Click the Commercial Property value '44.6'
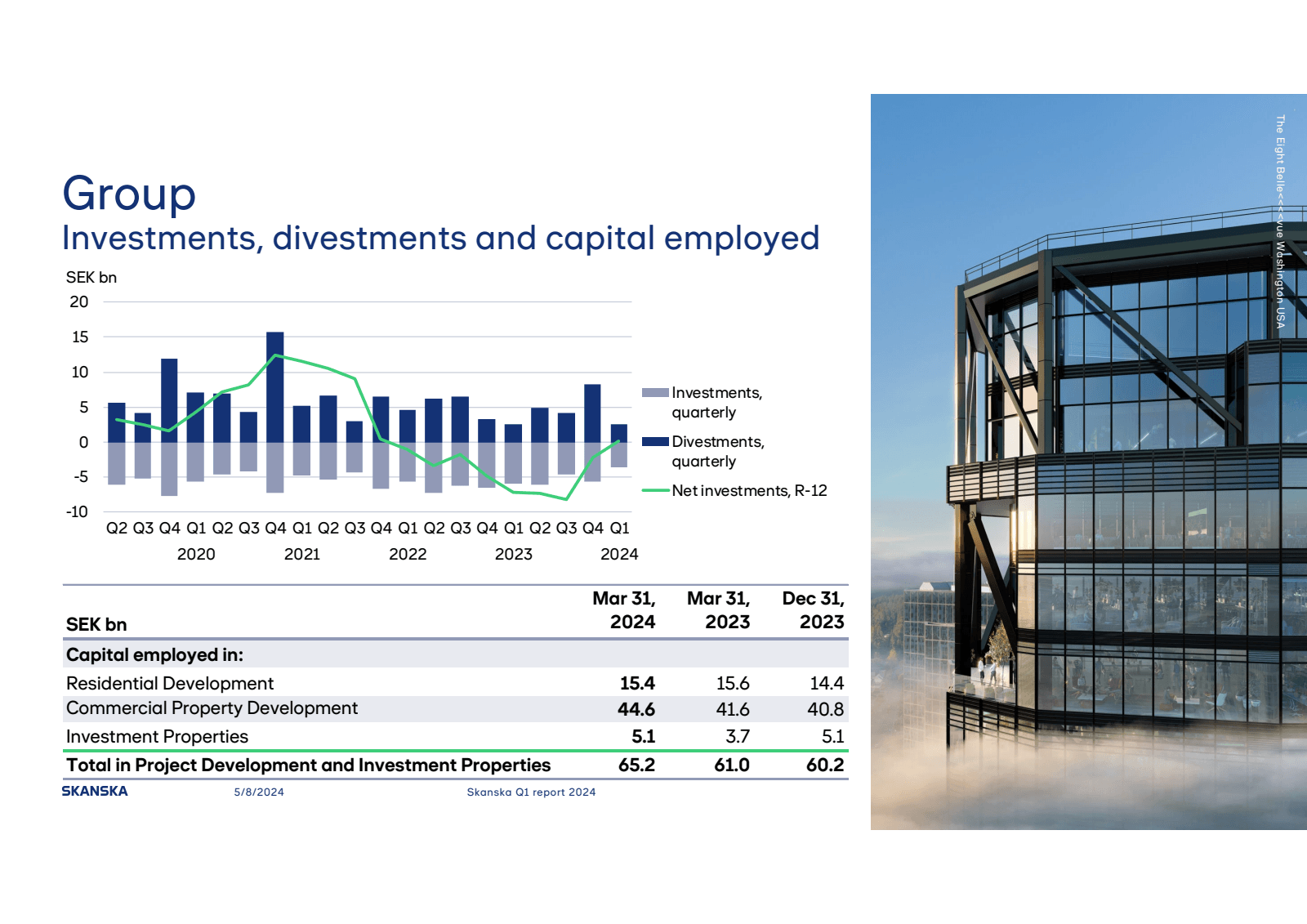Image resolution: width=1307 pixels, height=924 pixels. (x=636, y=710)
